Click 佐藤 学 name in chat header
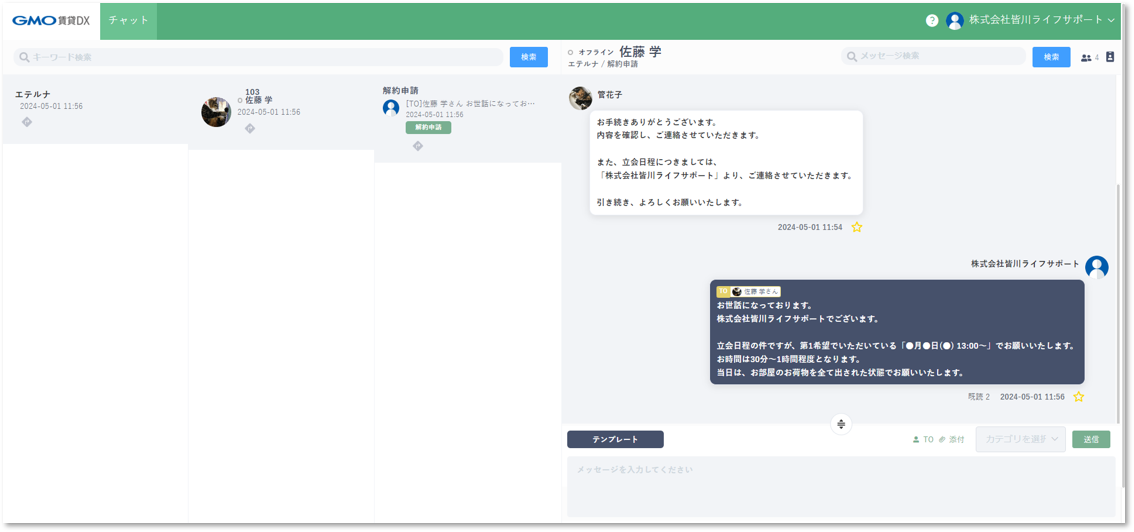Viewport: 1134px width, 532px height. pos(640,51)
